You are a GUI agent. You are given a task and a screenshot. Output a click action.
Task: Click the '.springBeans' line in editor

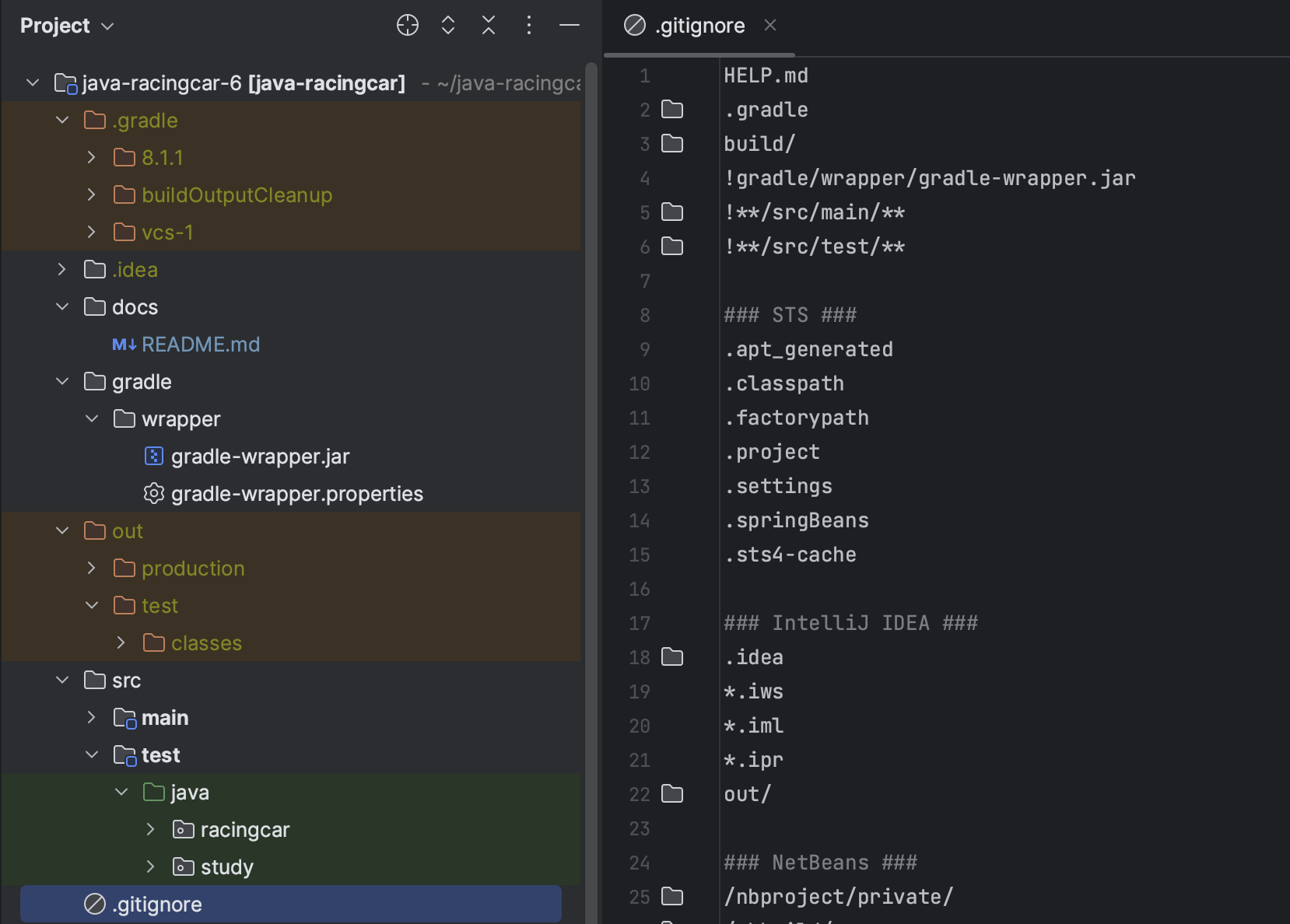click(x=796, y=520)
